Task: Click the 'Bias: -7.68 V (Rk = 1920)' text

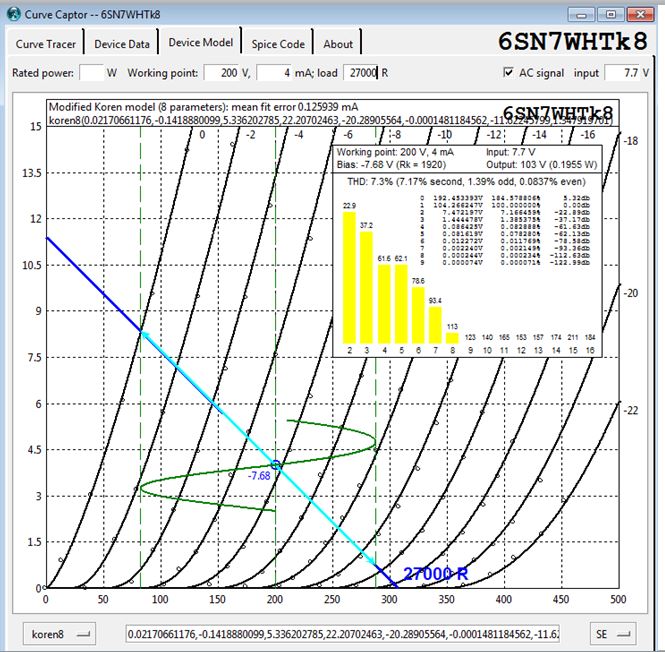Action: (391, 165)
